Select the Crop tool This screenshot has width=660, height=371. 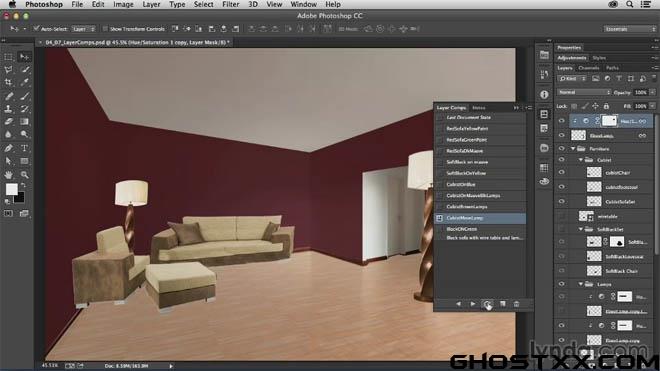[8, 83]
